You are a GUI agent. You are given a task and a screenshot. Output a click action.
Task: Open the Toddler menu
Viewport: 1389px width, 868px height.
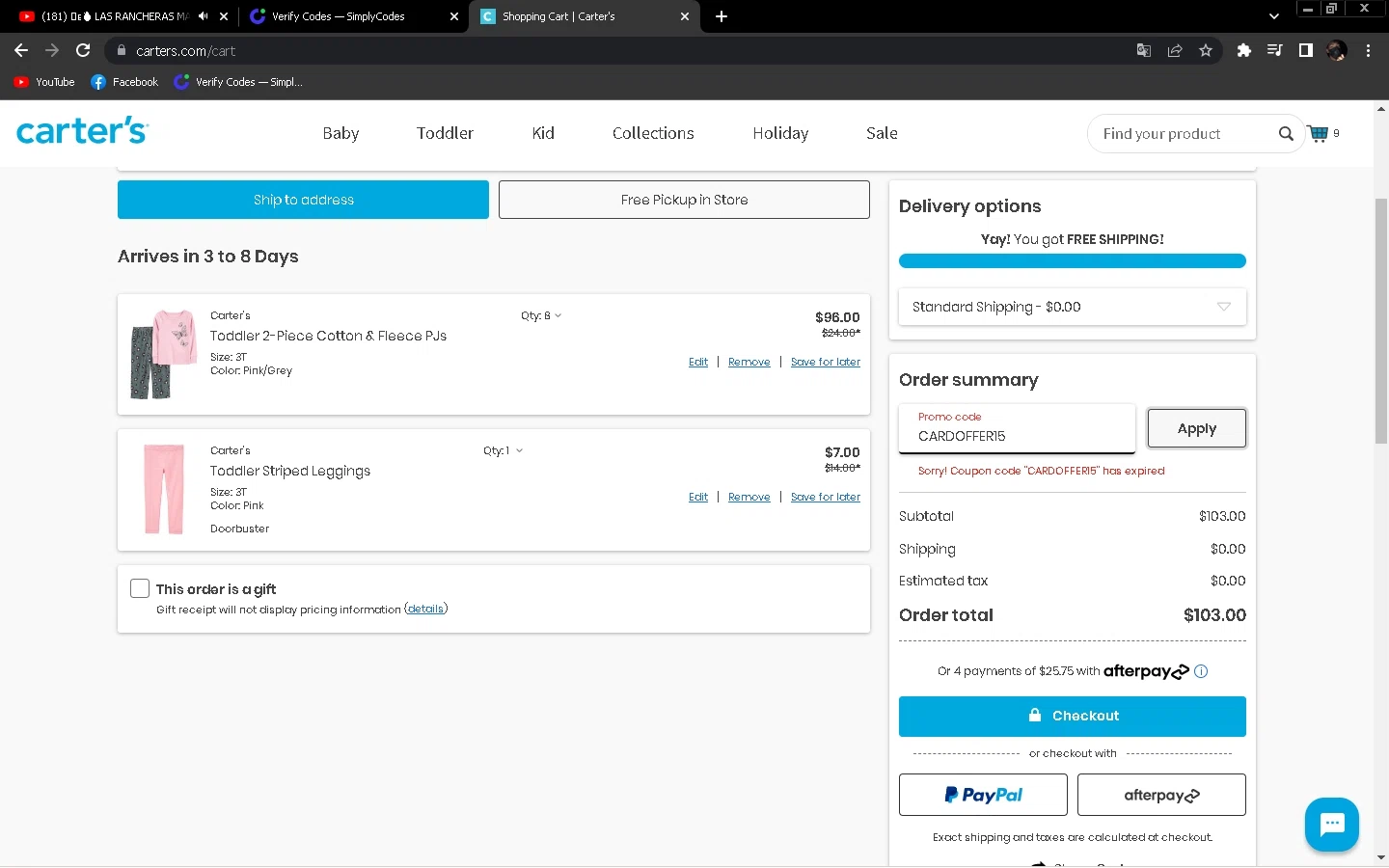coord(445,133)
